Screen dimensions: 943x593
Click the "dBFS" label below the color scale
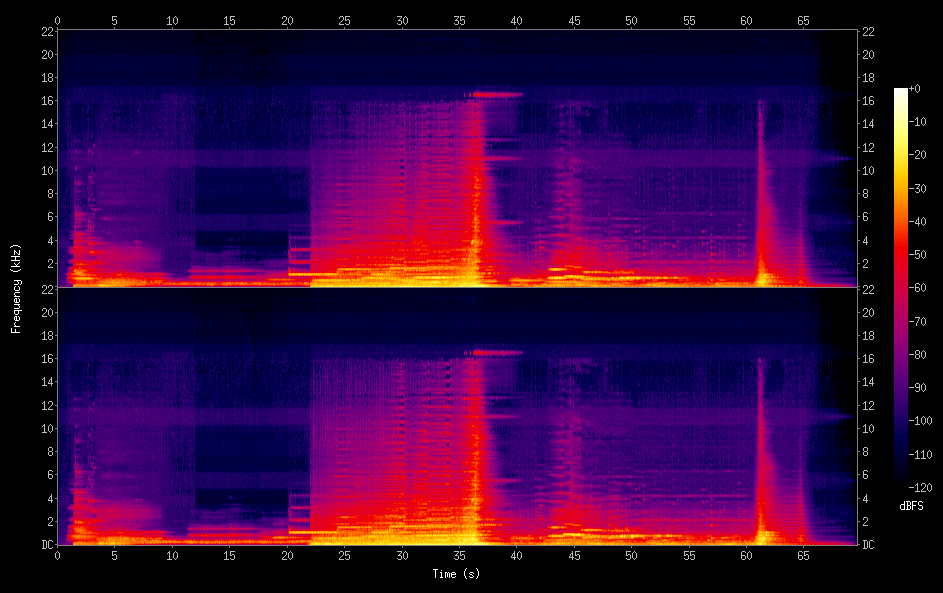(911, 507)
